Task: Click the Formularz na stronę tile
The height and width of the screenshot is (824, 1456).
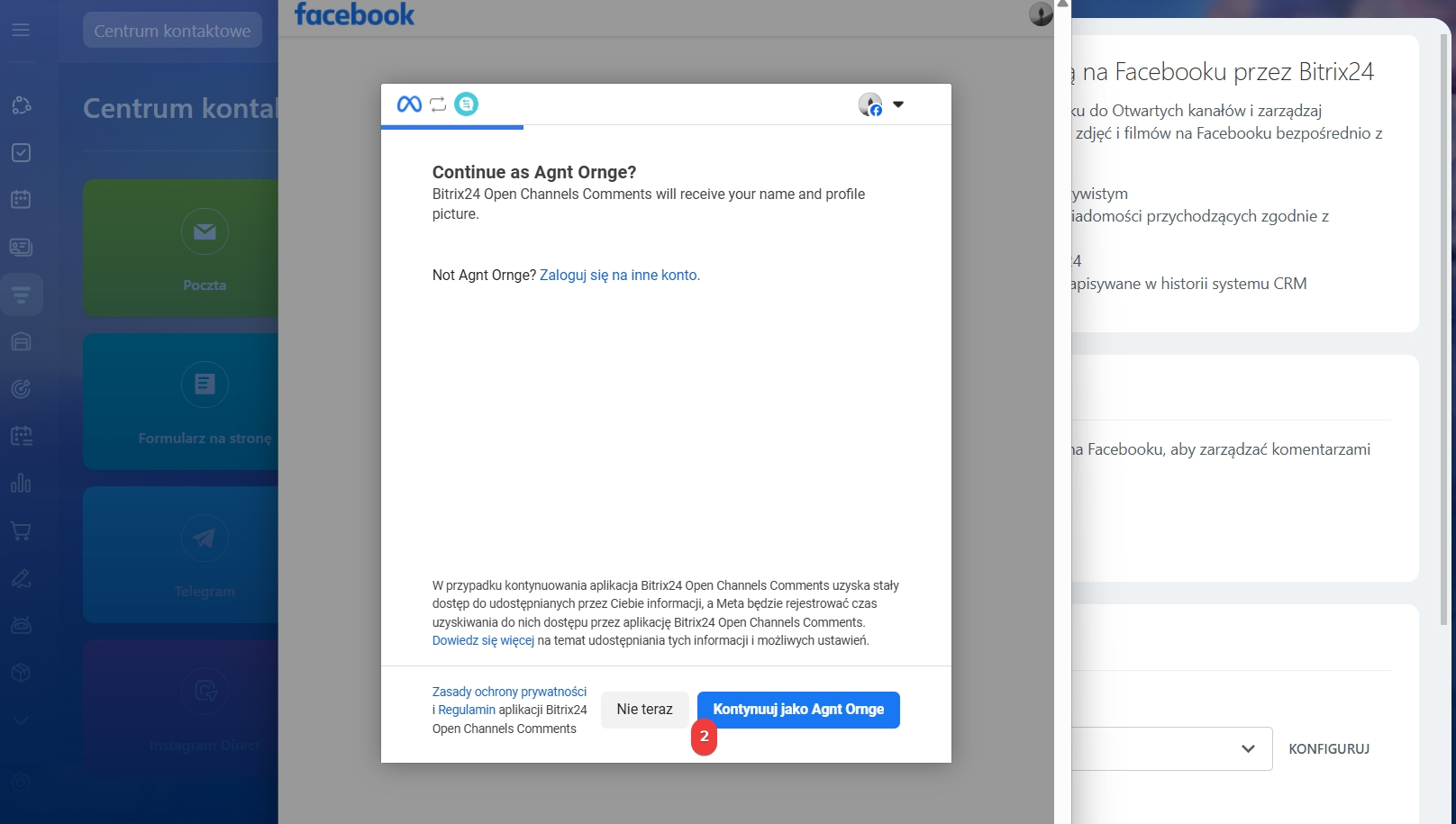Action: pos(180,402)
